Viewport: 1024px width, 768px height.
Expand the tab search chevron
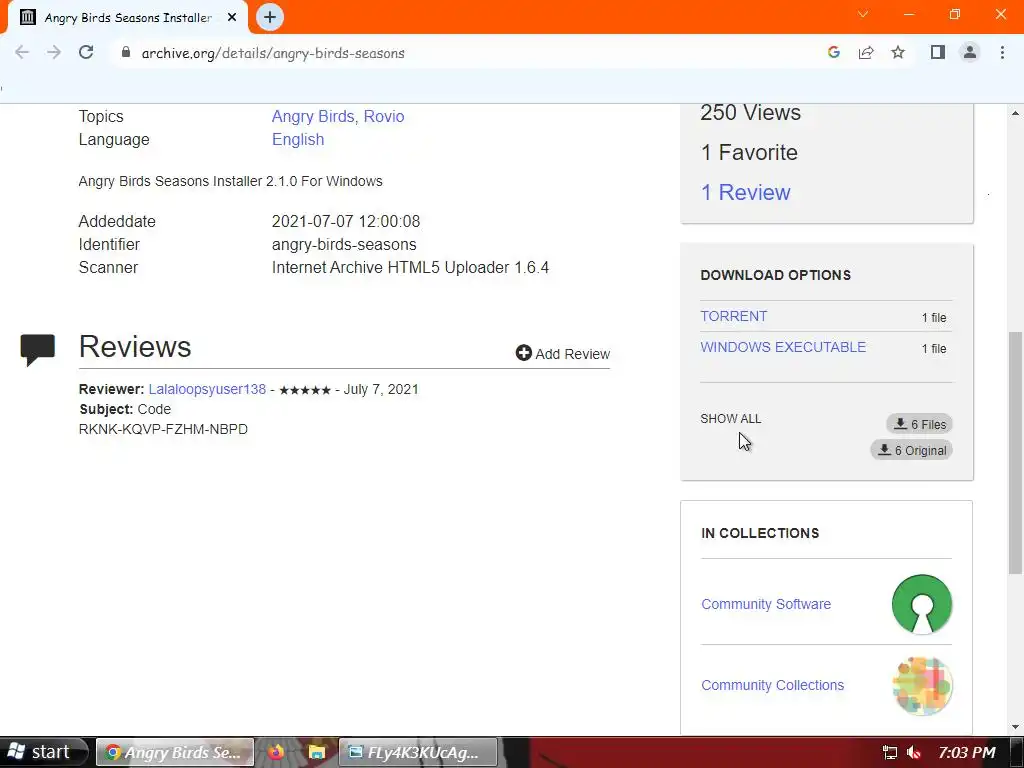pyautogui.click(x=863, y=14)
